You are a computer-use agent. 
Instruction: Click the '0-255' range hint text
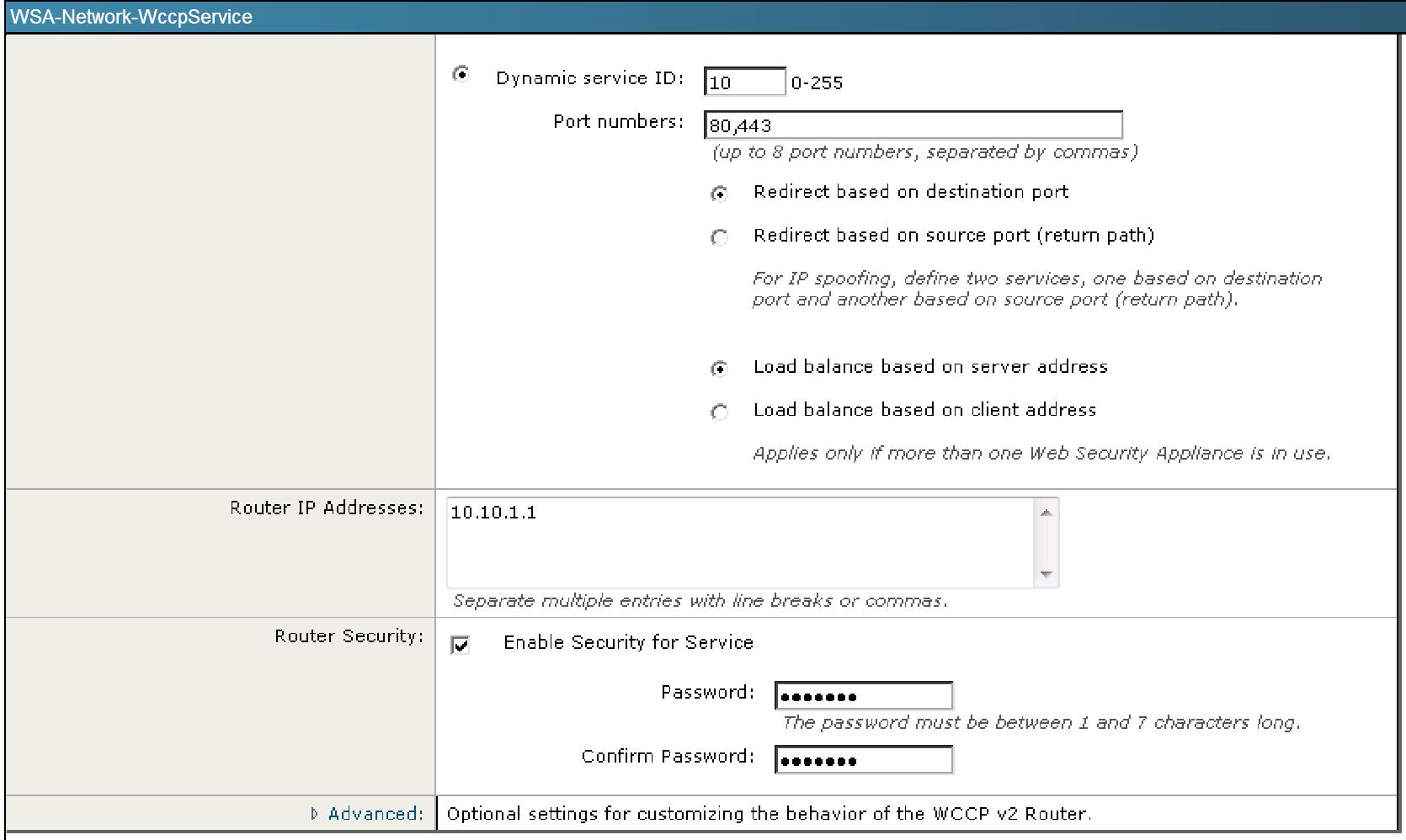coord(817,82)
